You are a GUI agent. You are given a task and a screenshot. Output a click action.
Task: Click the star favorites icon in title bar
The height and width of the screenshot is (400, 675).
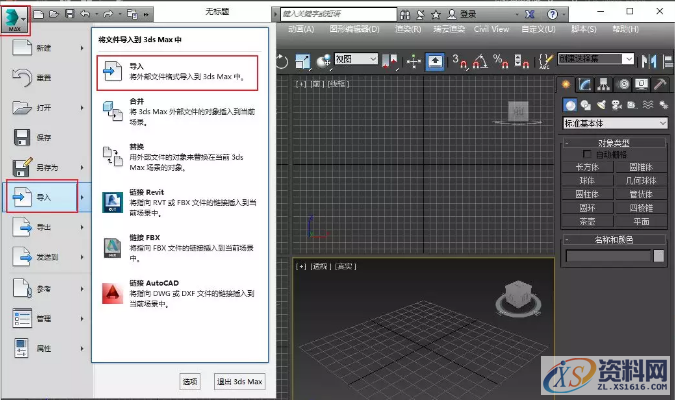(x=436, y=15)
